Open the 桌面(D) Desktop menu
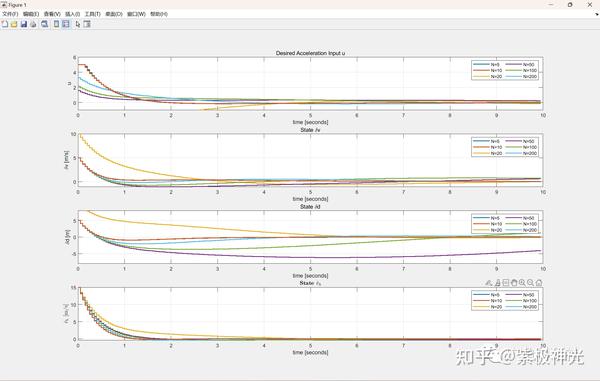This screenshot has height=381, width=600. pos(114,14)
